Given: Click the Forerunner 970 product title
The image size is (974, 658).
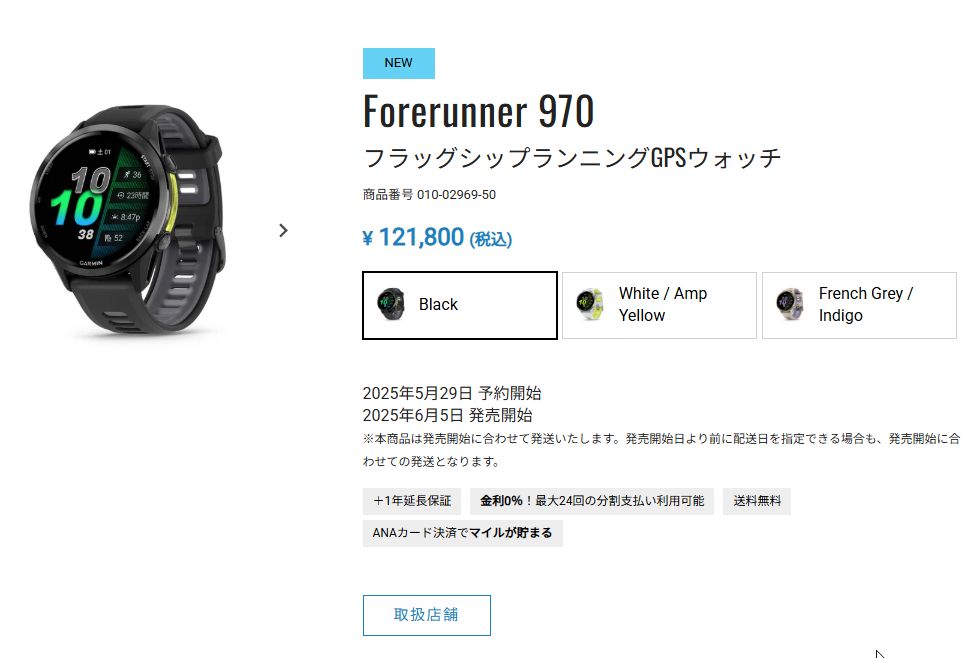Looking at the screenshot, I should [478, 111].
